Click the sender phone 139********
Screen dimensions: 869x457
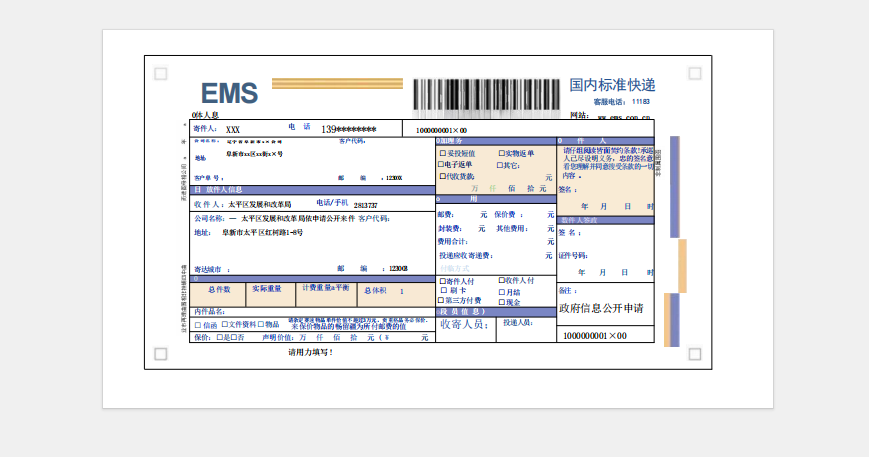click(349, 130)
